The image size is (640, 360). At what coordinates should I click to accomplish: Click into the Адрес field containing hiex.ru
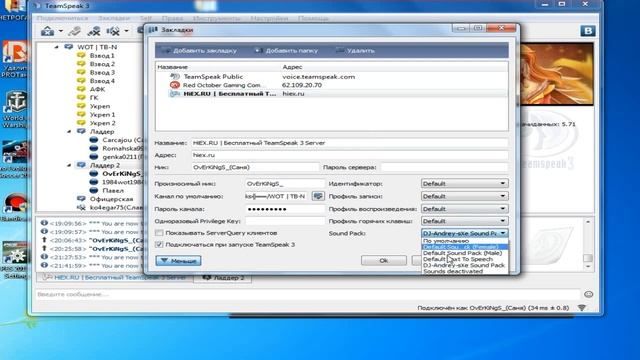350,155
